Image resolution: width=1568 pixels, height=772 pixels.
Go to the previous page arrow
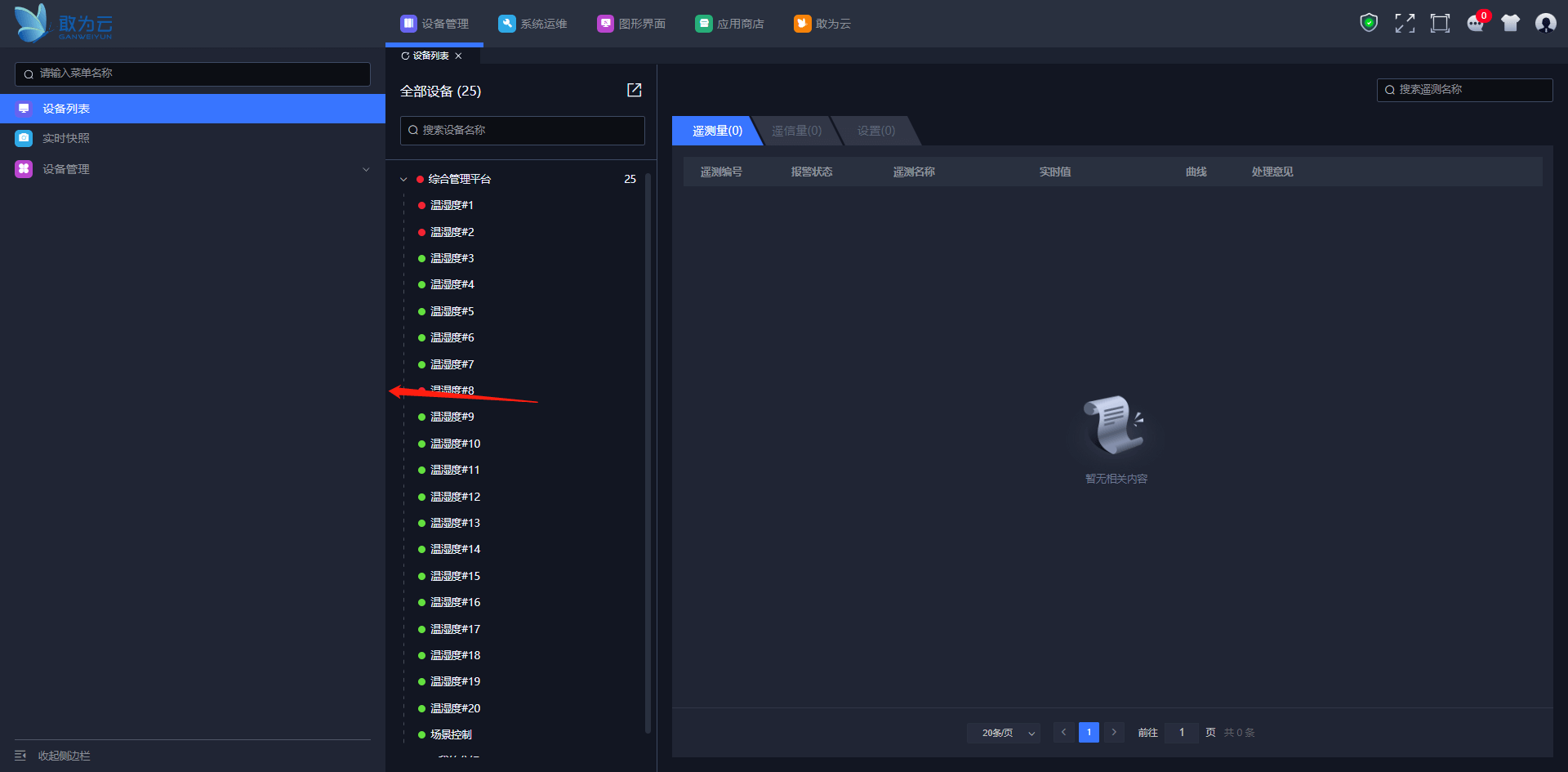click(1063, 732)
